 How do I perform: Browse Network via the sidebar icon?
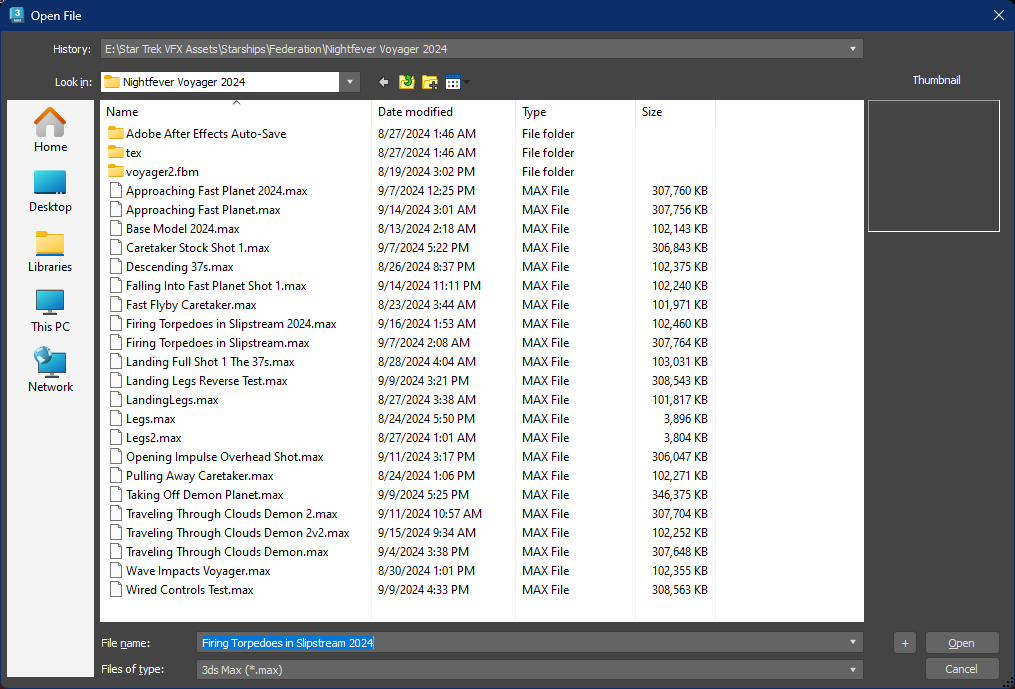(x=49, y=368)
